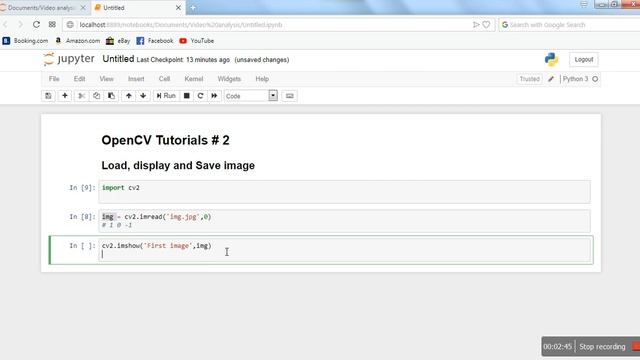
Task: Bookmark page with the heart icon
Action: [486, 24]
